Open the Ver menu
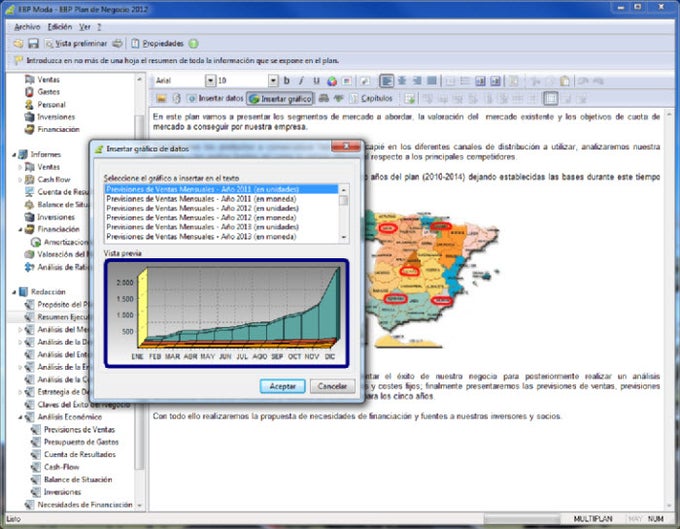The image size is (680, 529). pyautogui.click(x=85, y=27)
